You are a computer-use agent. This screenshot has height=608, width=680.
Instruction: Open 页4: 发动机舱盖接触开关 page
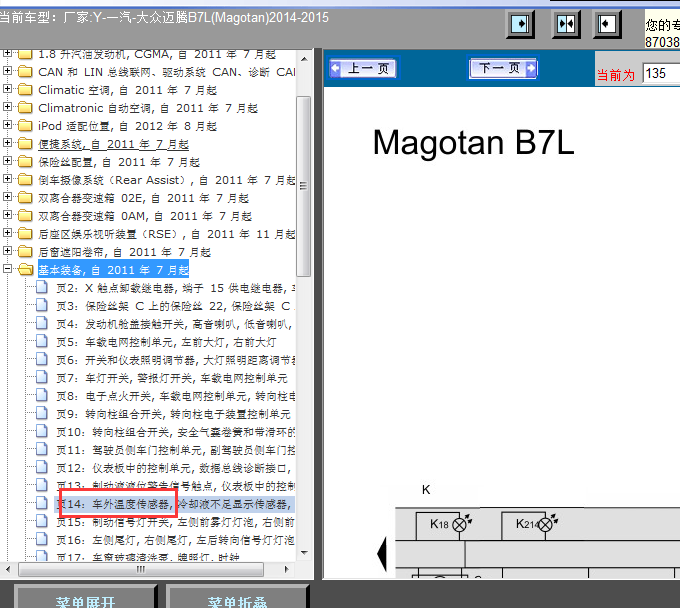tap(174, 324)
